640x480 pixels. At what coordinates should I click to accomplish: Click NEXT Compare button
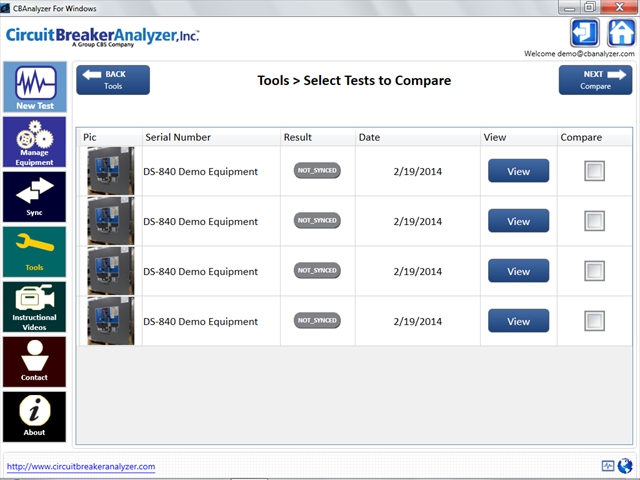point(596,80)
